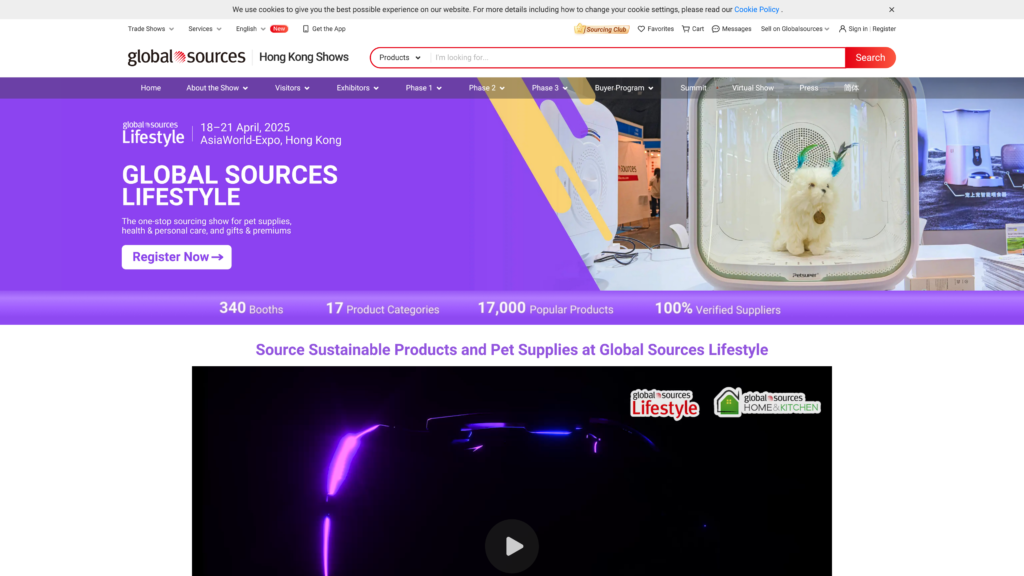Click the Lifestyle logo in video
This screenshot has height=576, width=1024.
pos(664,404)
